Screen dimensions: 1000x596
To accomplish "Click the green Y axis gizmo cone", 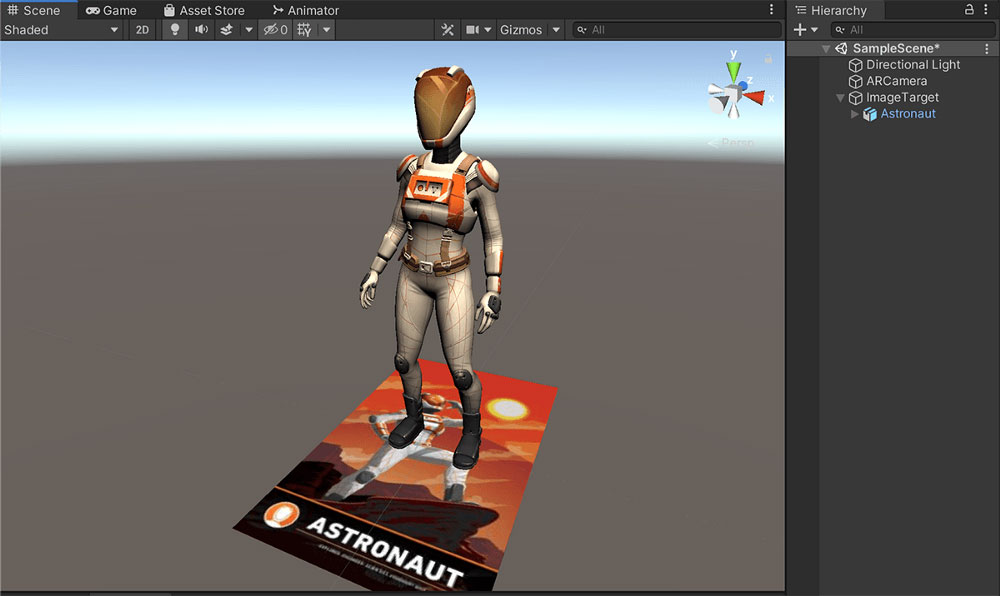I will click(x=733, y=71).
